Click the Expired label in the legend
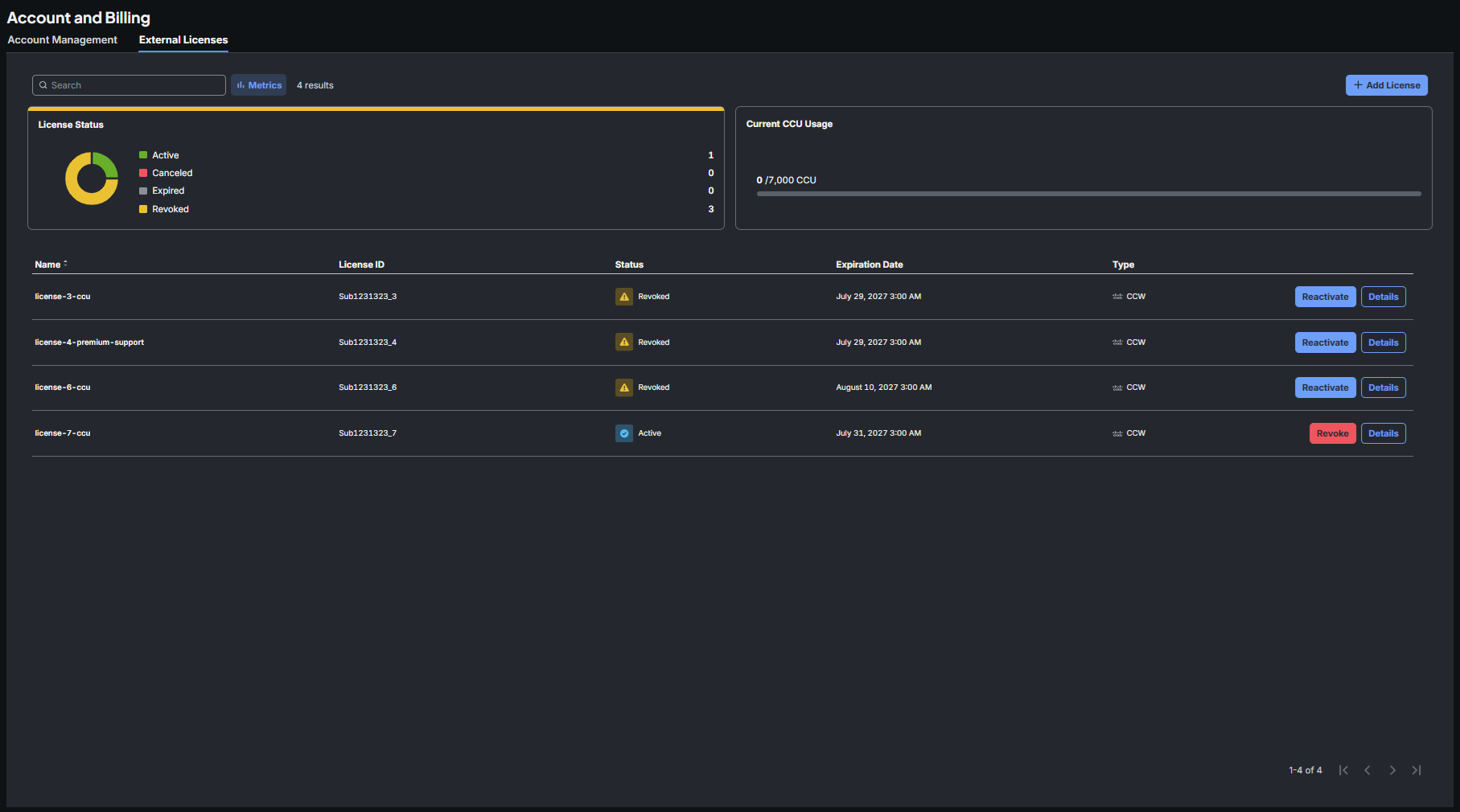 tap(168, 191)
